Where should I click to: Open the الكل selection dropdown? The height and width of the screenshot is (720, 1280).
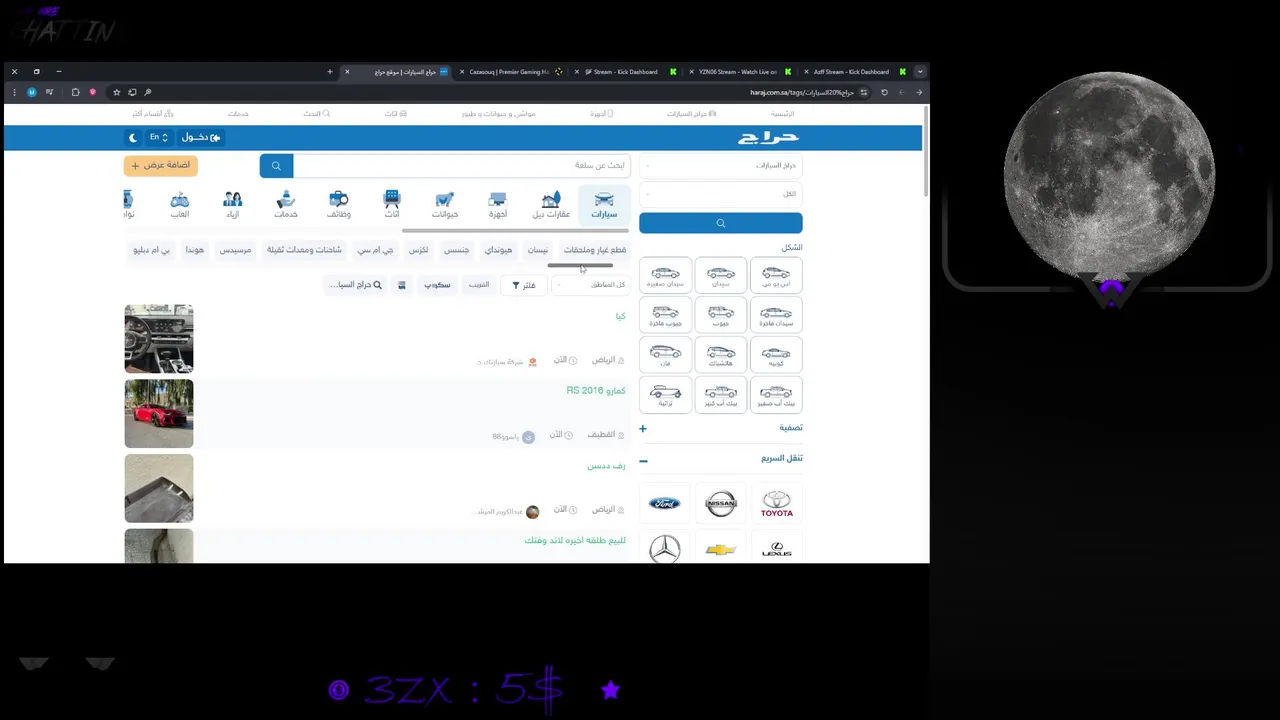click(x=721, y=194)
